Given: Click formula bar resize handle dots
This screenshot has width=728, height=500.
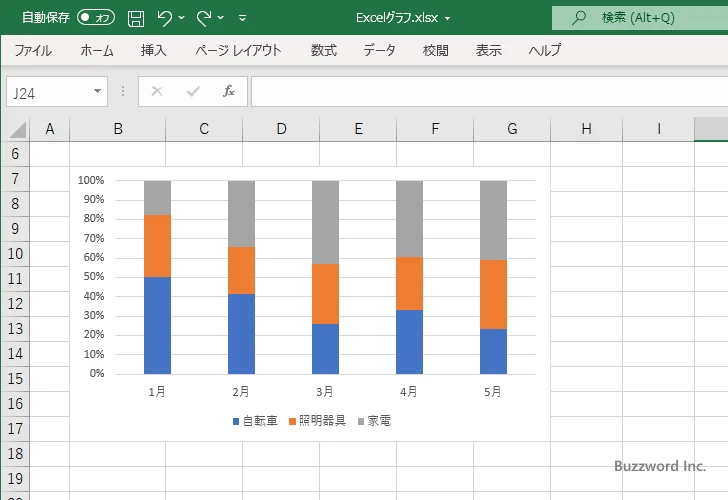Looking at the screenshot, I should click(x=123, y=91).
